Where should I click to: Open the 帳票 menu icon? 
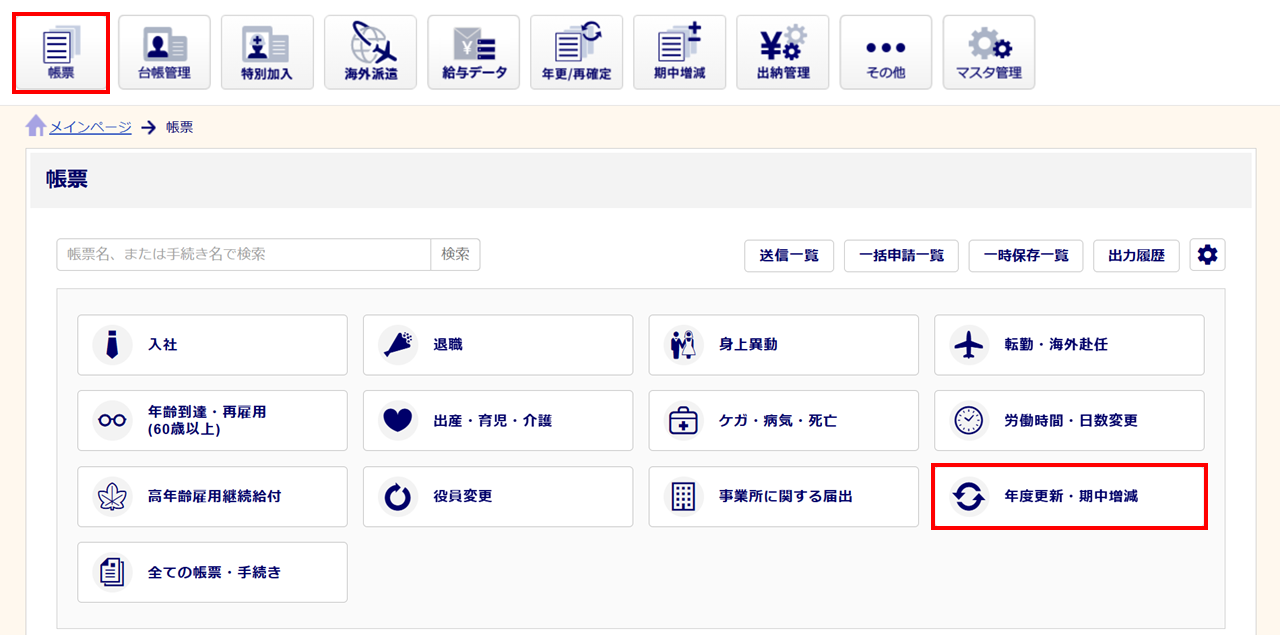point(61,53)
